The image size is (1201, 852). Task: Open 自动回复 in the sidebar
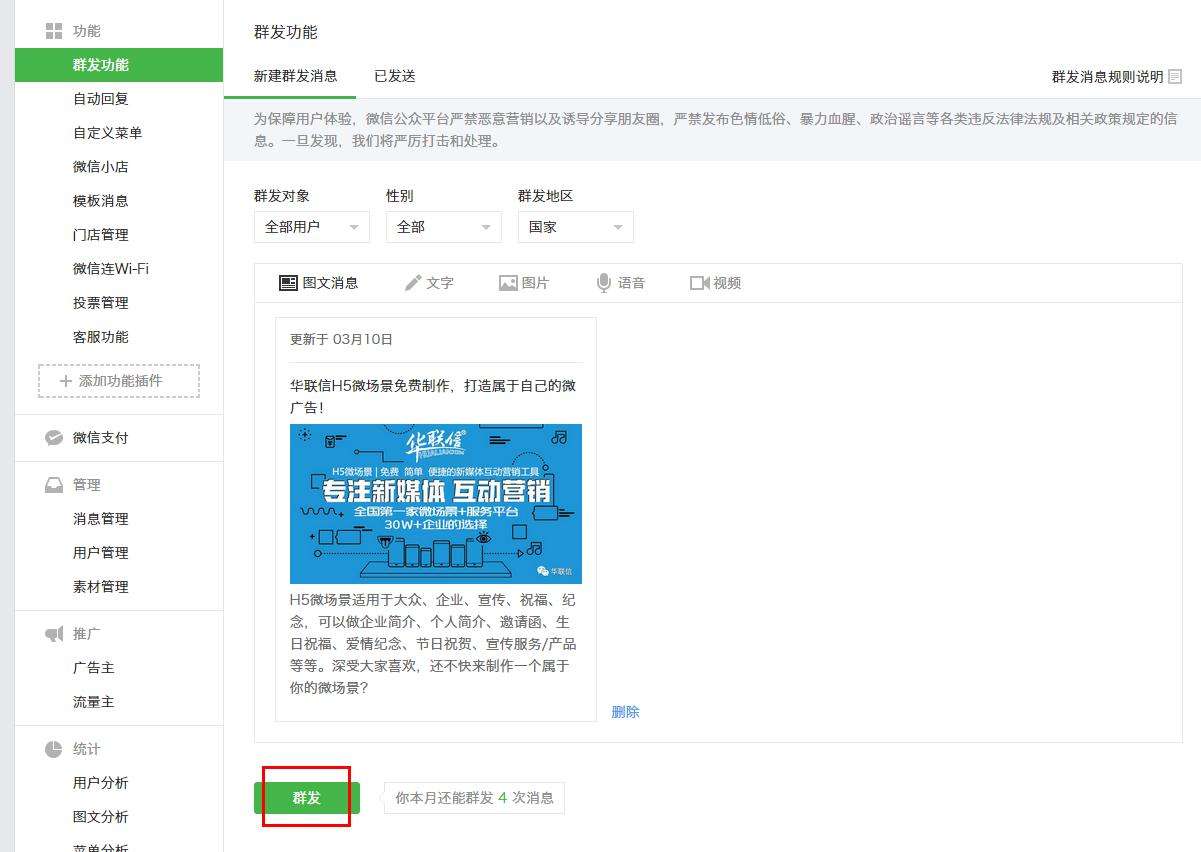pos(101,99)
